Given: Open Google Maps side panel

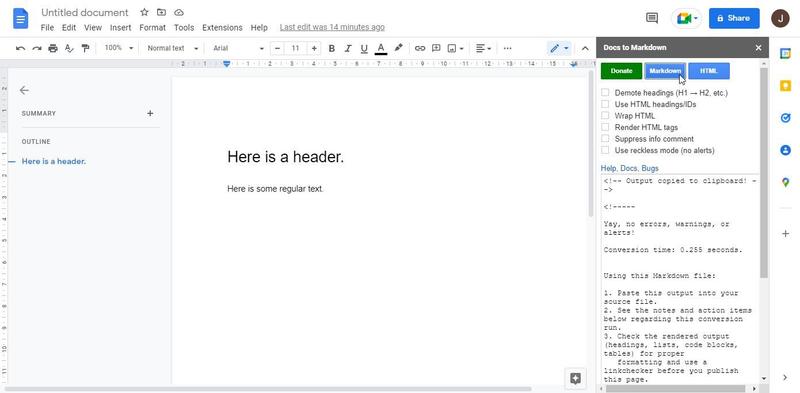Looking at the screenshot, I should [785, 182].
